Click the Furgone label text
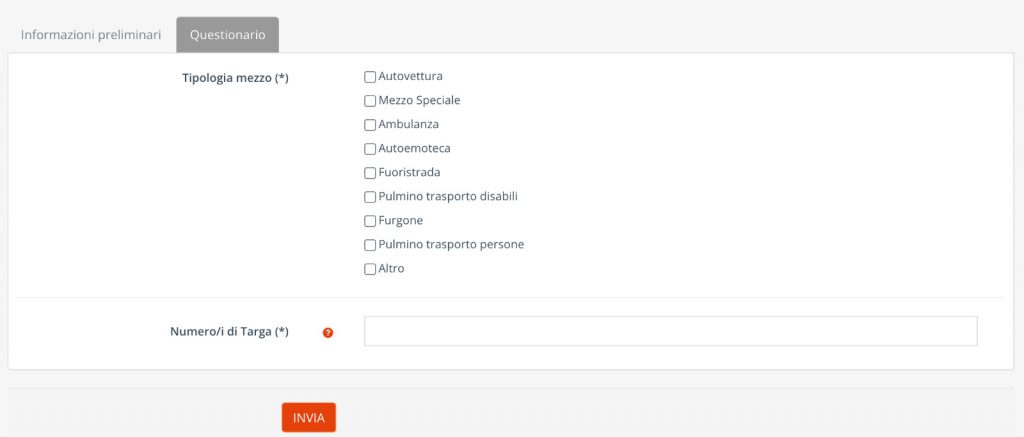The image size is (1024, 437). pos(401,220)
